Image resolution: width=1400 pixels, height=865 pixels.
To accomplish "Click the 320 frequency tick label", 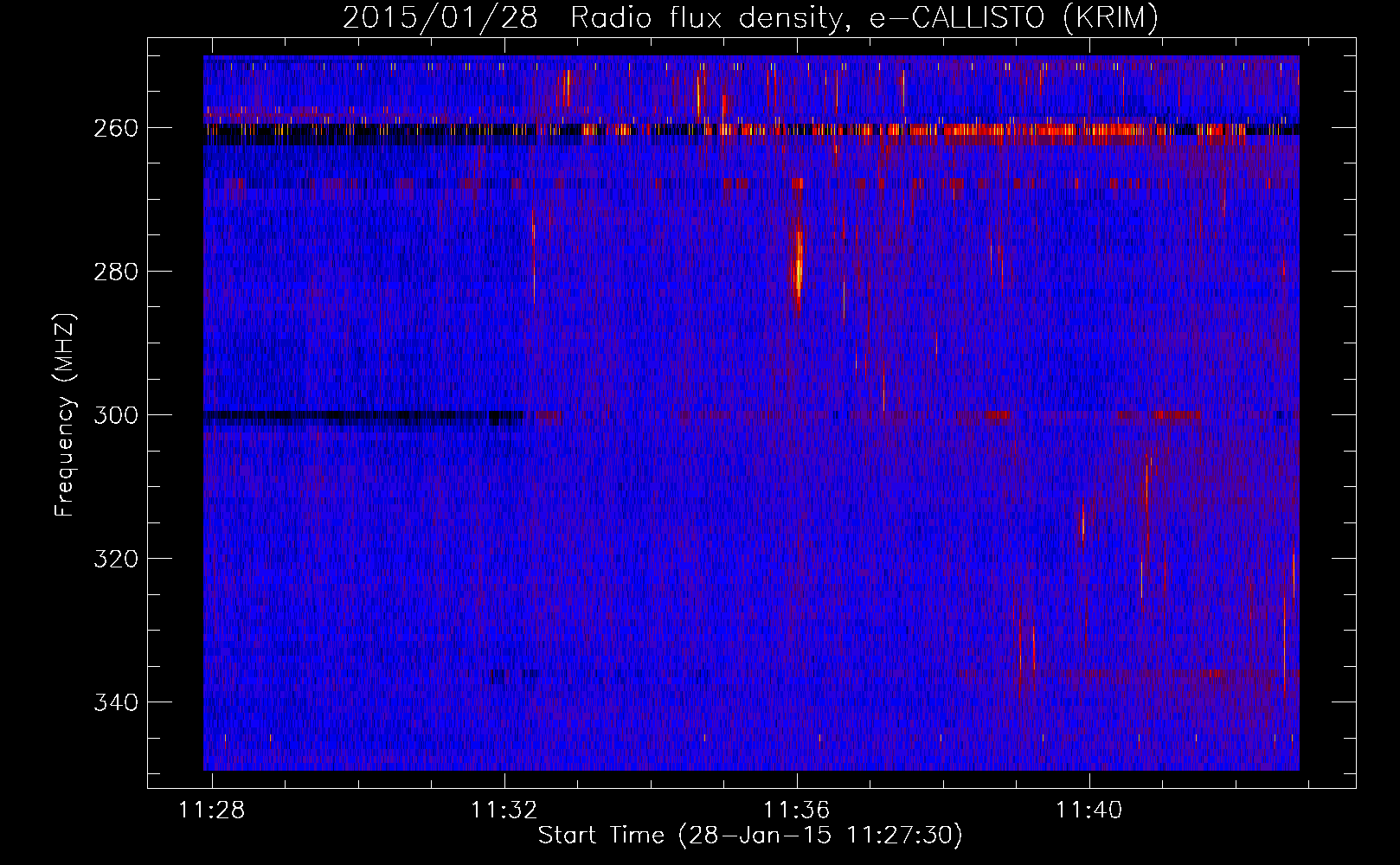I will coord(116,559).
